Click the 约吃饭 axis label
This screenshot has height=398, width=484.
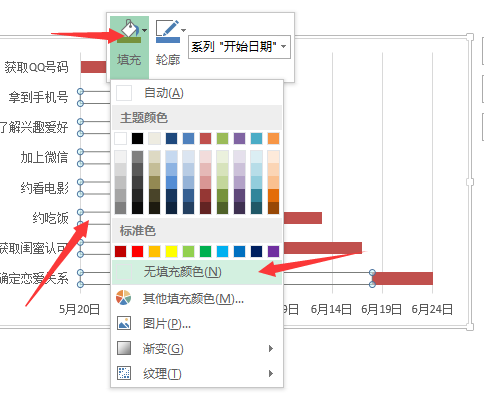click(x=50, y=218)
